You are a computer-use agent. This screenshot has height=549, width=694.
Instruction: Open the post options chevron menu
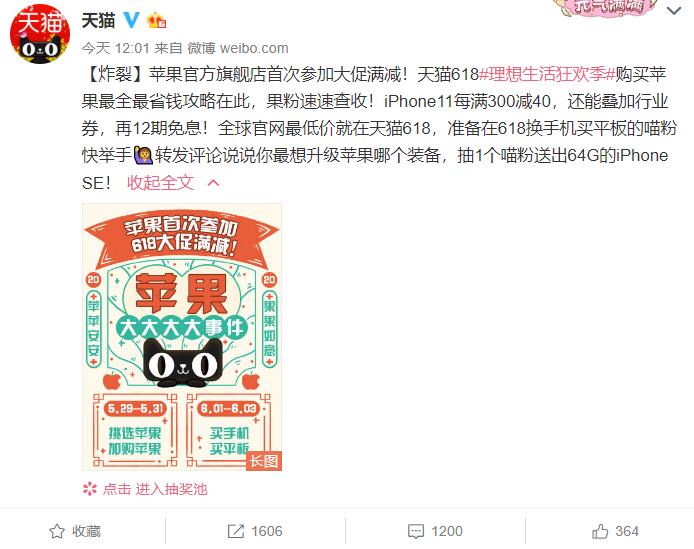[x=674, y=10]
